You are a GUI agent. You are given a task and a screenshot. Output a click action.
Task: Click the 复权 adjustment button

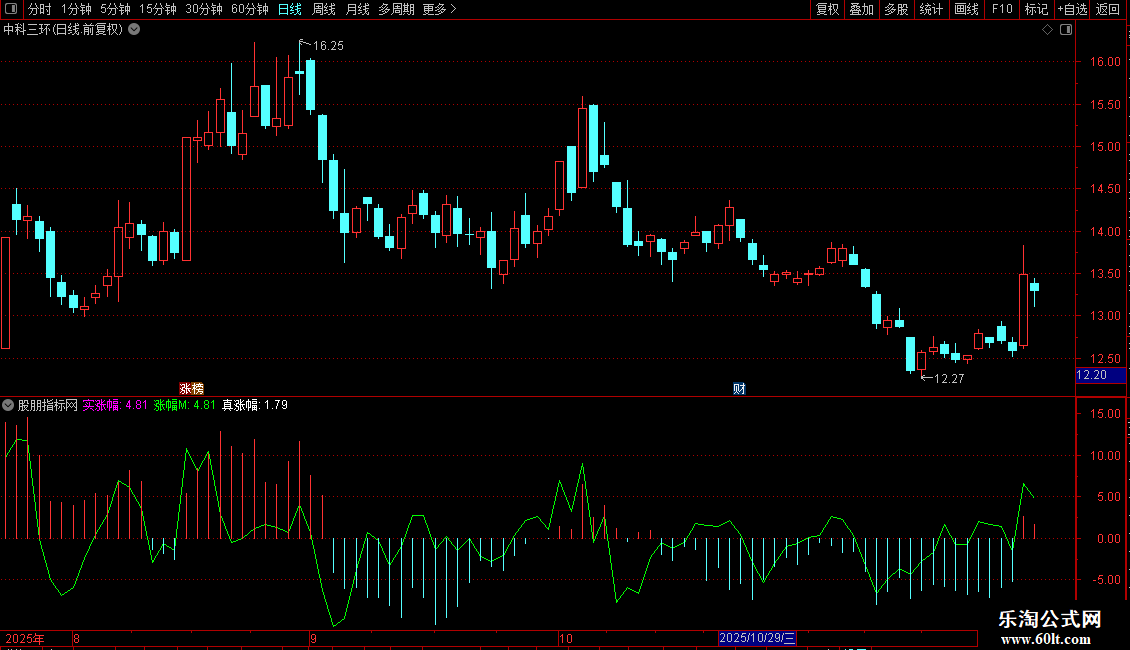click(x=827, y=9)
